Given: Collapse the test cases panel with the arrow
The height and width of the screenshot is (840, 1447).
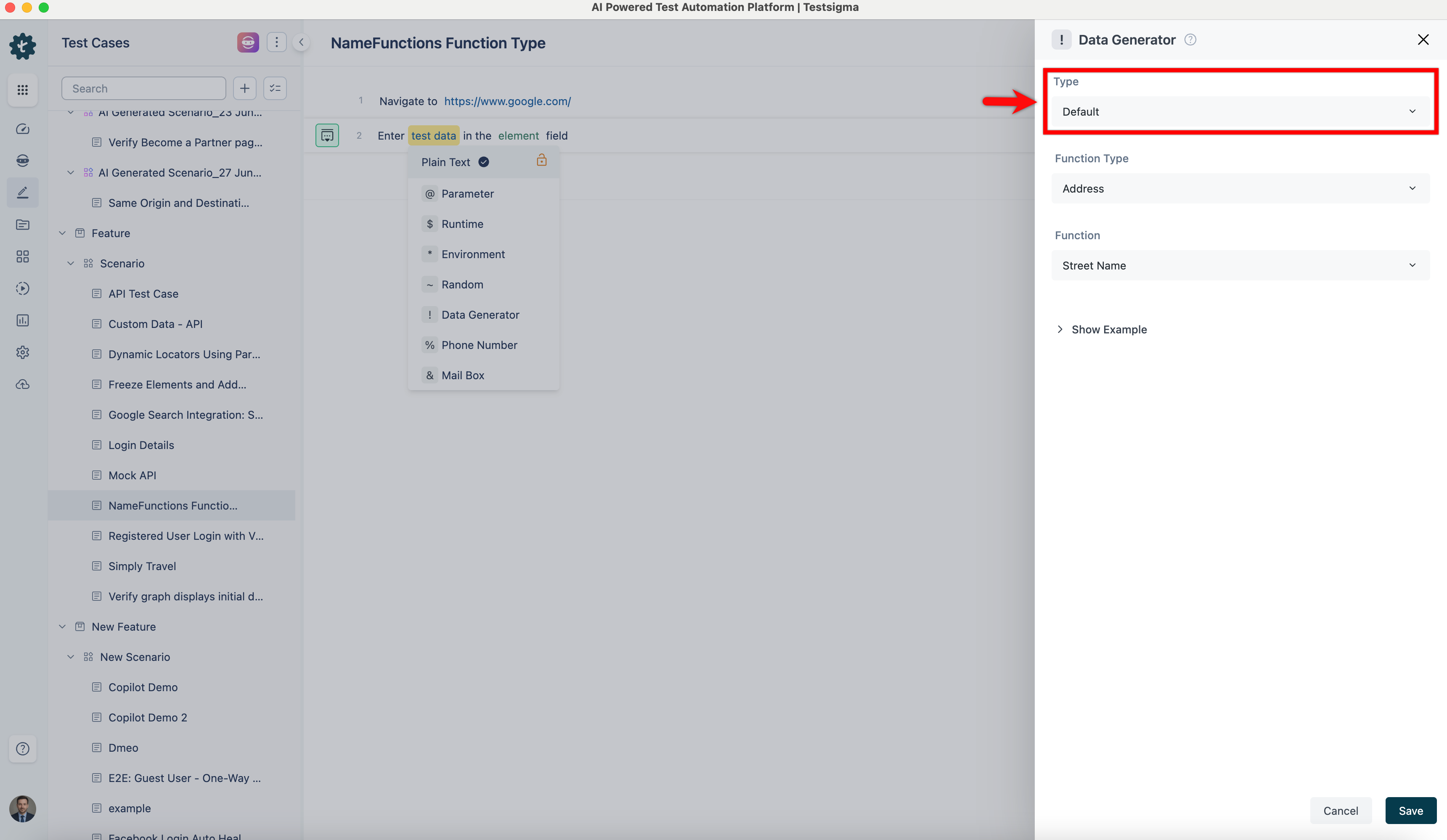Looking at the screenshot, I should point(301,42).
